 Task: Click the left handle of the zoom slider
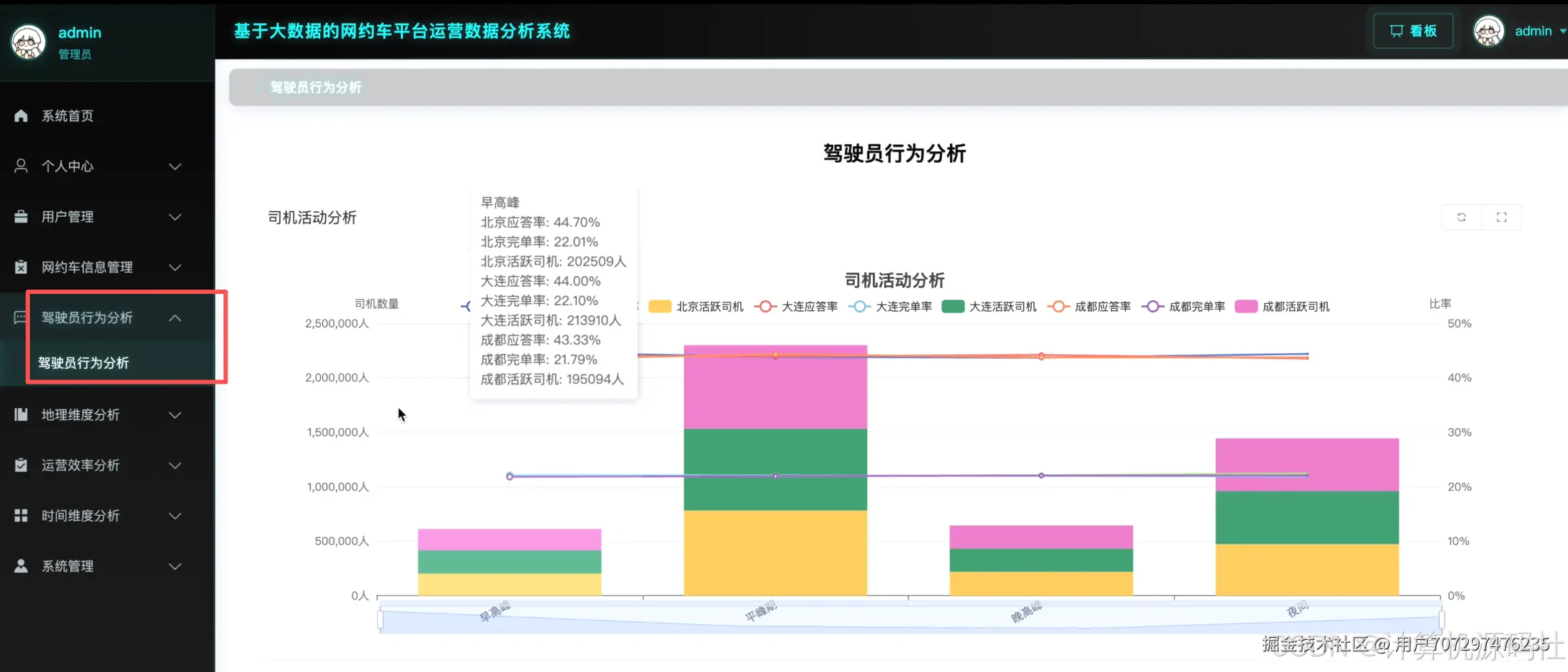(380, 619)
